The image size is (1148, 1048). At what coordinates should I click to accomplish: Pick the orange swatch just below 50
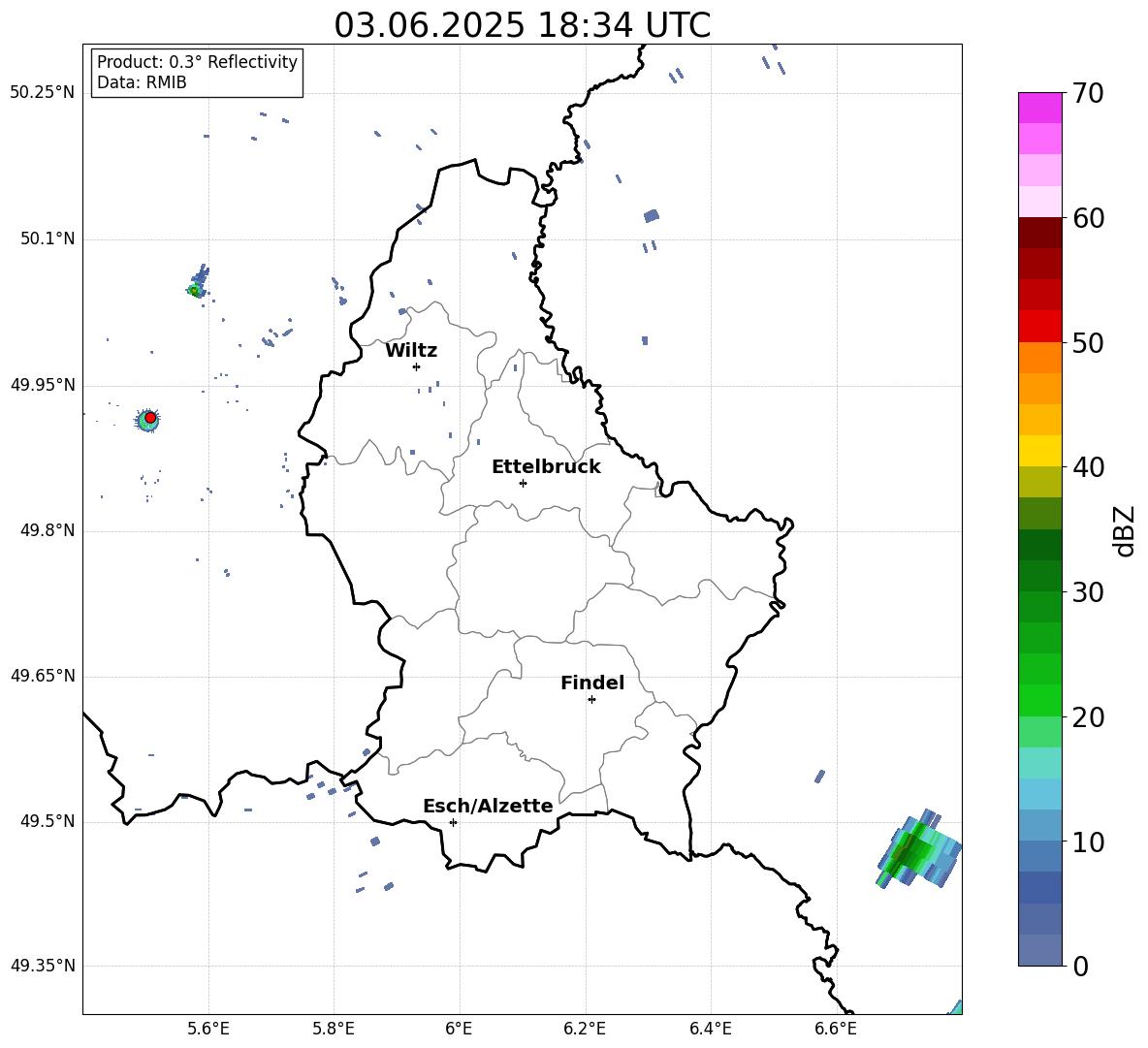click(1040, 357)
